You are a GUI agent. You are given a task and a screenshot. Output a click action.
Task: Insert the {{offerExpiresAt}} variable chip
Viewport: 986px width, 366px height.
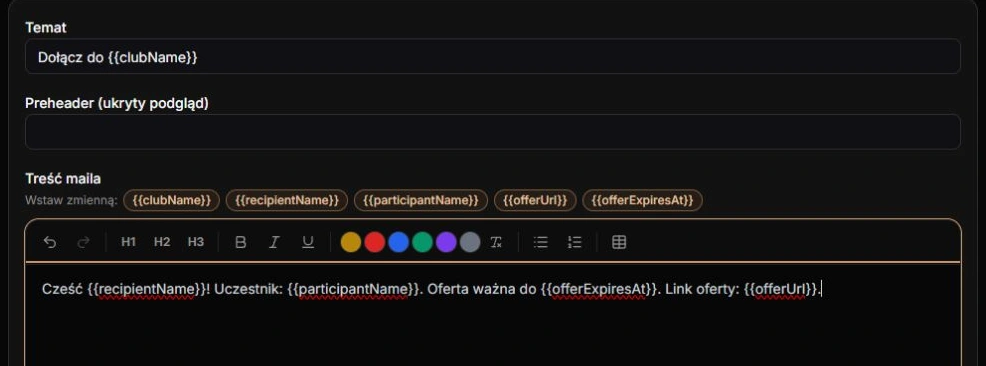(x=642, y=200)
